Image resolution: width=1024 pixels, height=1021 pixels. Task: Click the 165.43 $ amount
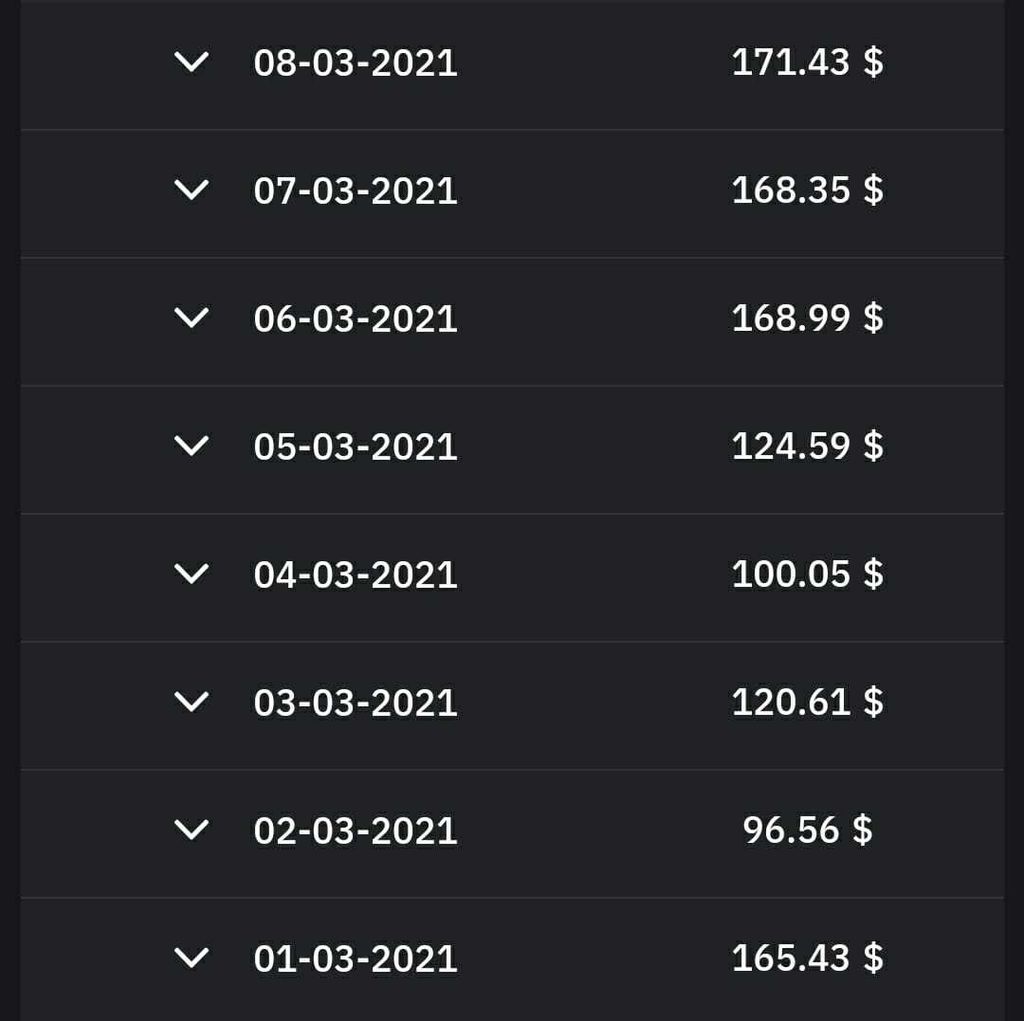tap(807, 958)
